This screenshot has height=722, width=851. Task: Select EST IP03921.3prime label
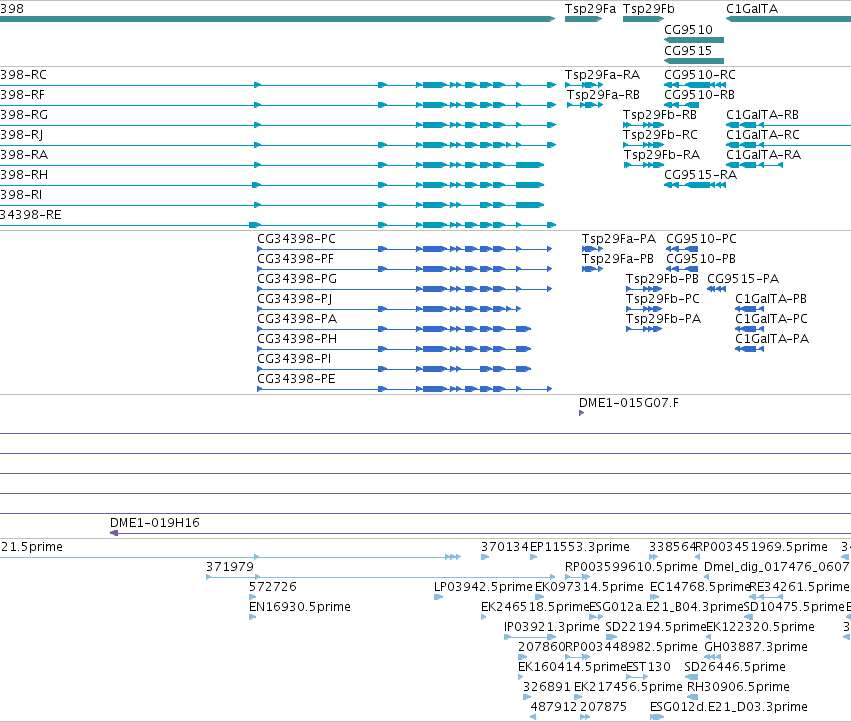click(551, 627)
